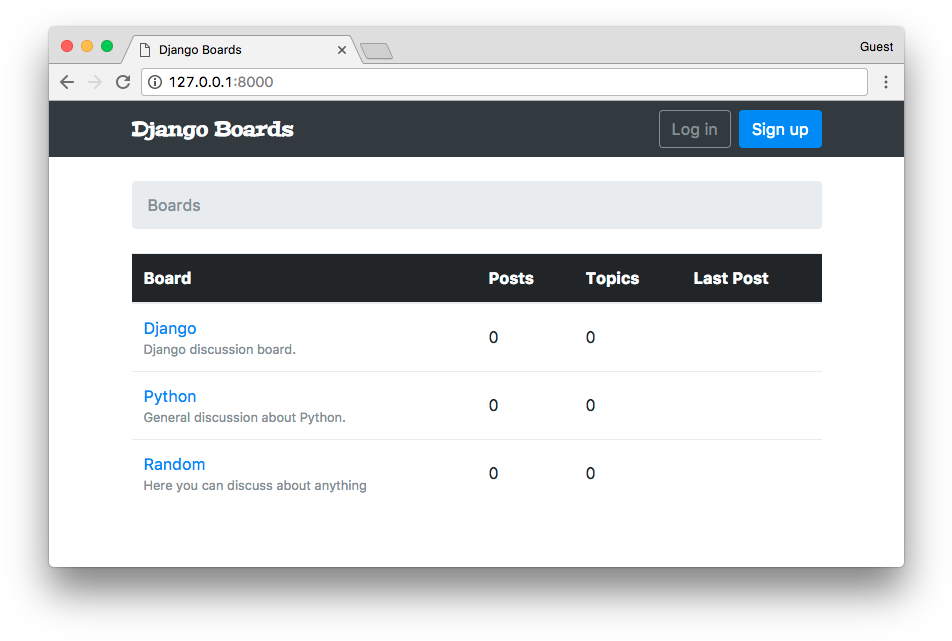Click 'Here you can discuss about anything' text
This screenshot has height=641, width=952.
[255, 486]
